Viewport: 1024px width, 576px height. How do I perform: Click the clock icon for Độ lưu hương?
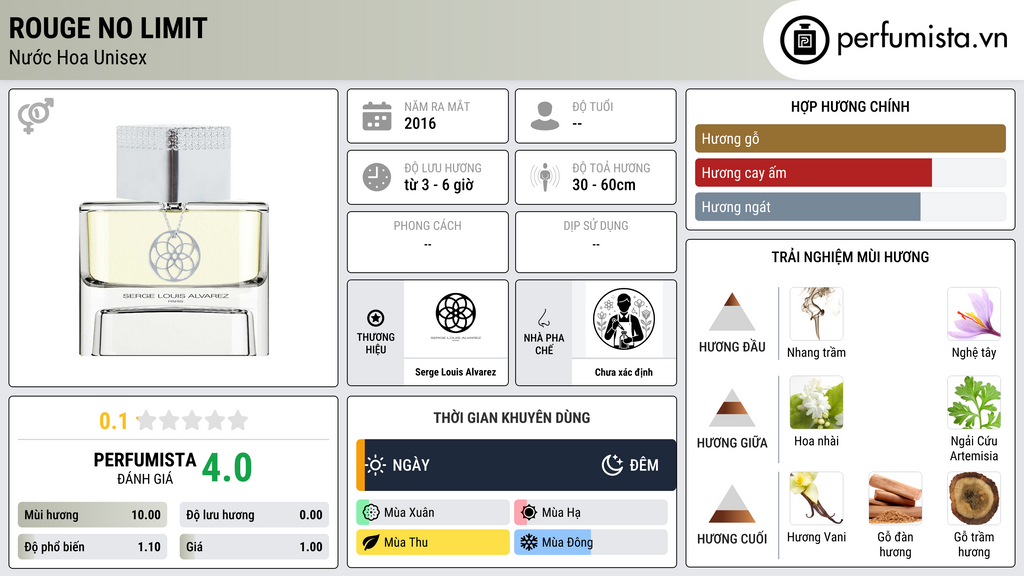(x=377, y=177)
